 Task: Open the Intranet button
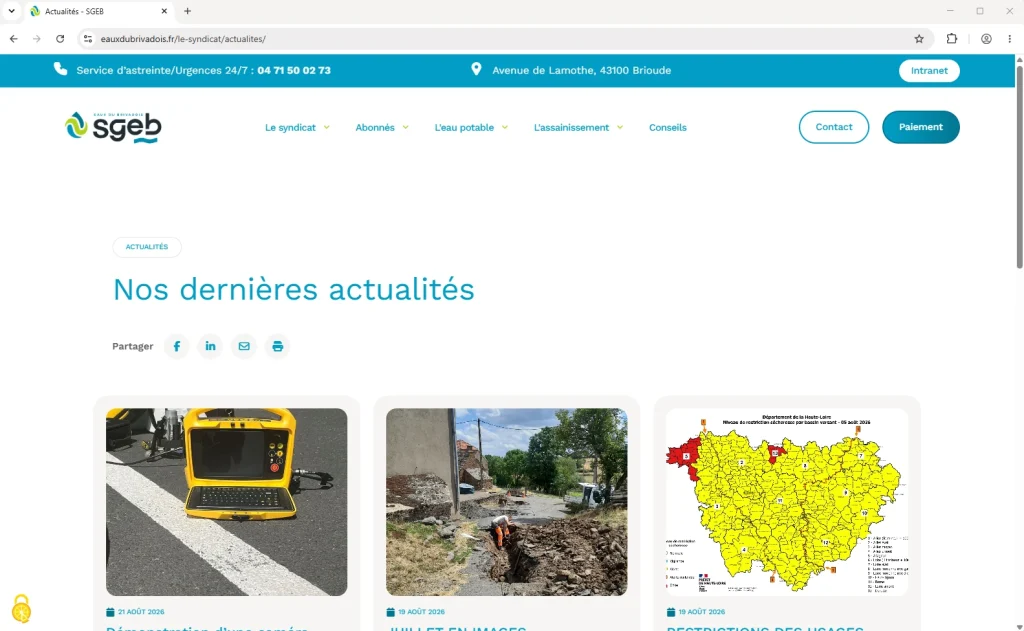coord(929,71)
